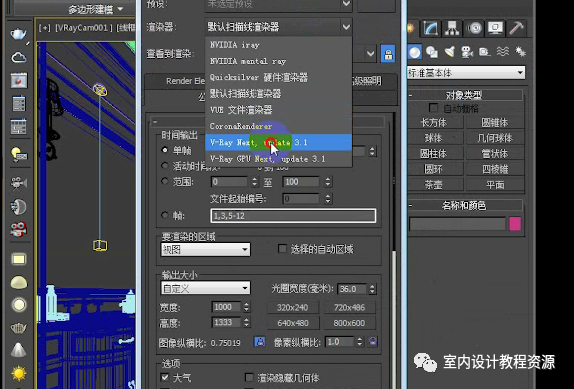The width and height of the screenshot is (574, 389).
Task: Select the Helpers category icon
Action: 484,52
